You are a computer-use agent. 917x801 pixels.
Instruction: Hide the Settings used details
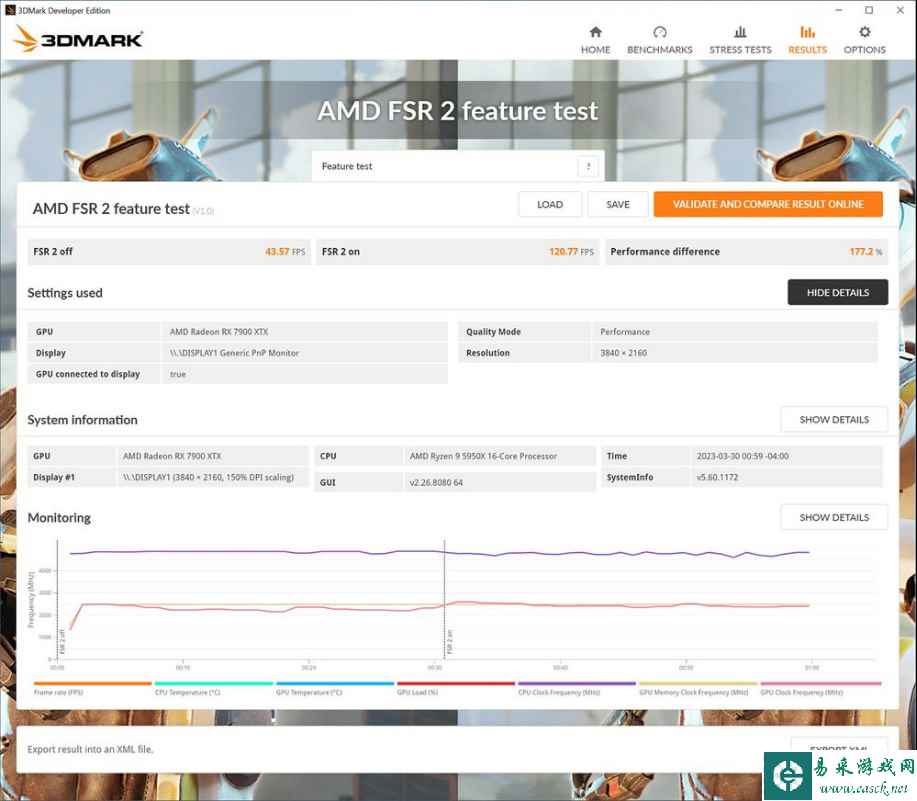(837, 292)
